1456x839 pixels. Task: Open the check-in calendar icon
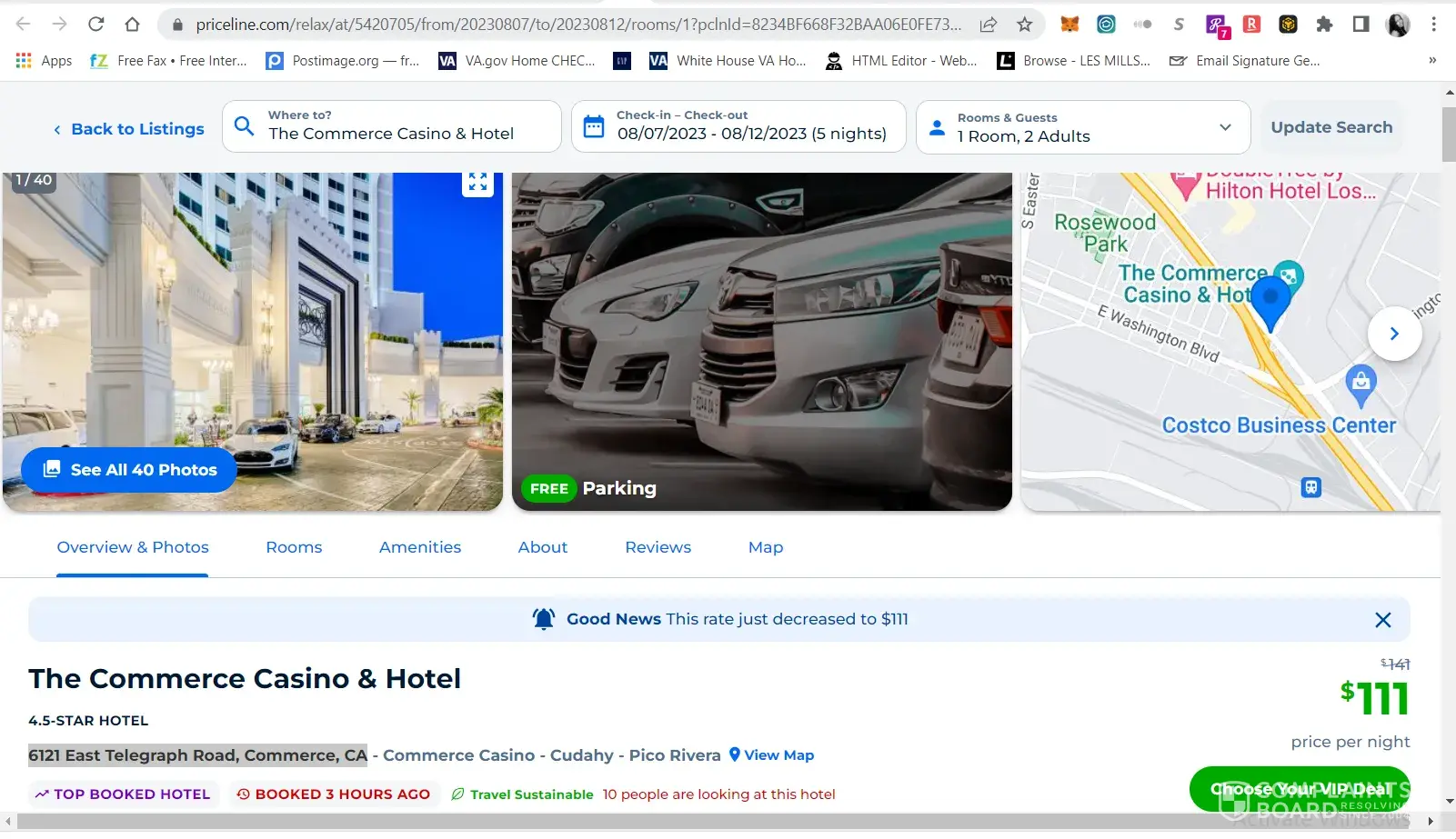(x=594, y=126)
